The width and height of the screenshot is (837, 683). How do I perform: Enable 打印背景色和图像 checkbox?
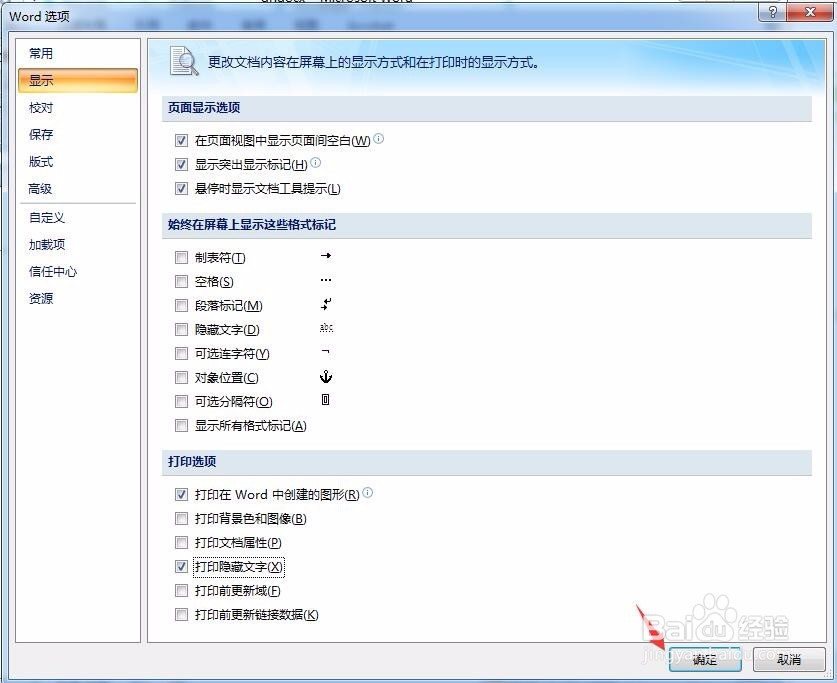pos(181,518)
